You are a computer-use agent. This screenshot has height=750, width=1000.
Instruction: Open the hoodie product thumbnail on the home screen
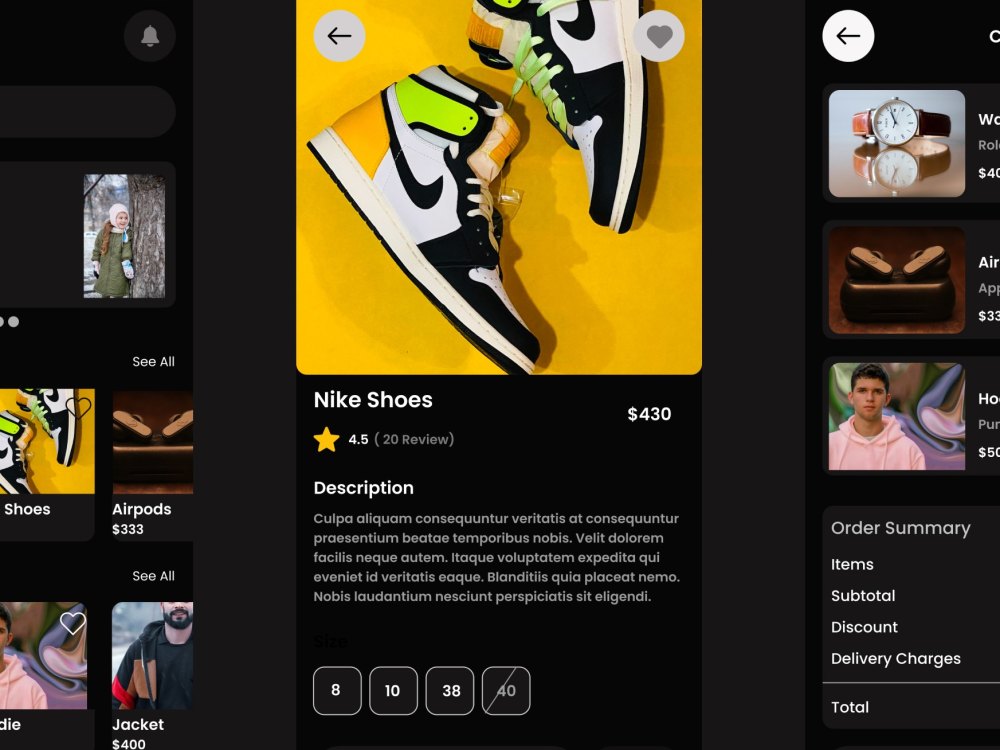tap(43, 656)
